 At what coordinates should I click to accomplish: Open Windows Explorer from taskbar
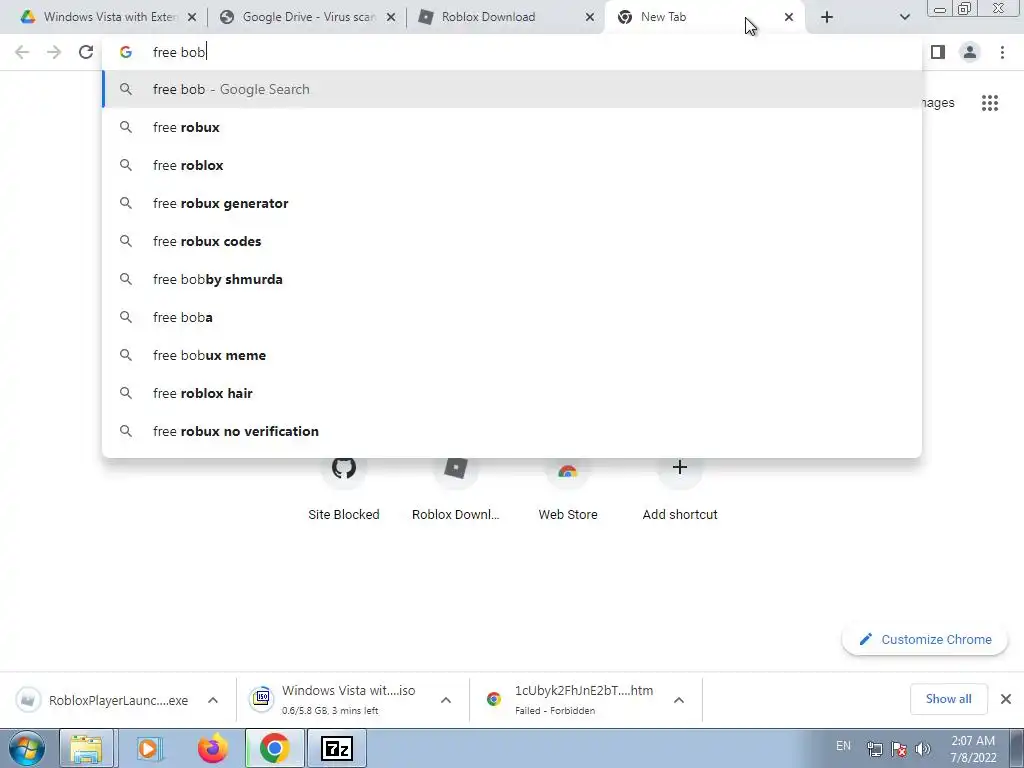(x=87, y=748)
